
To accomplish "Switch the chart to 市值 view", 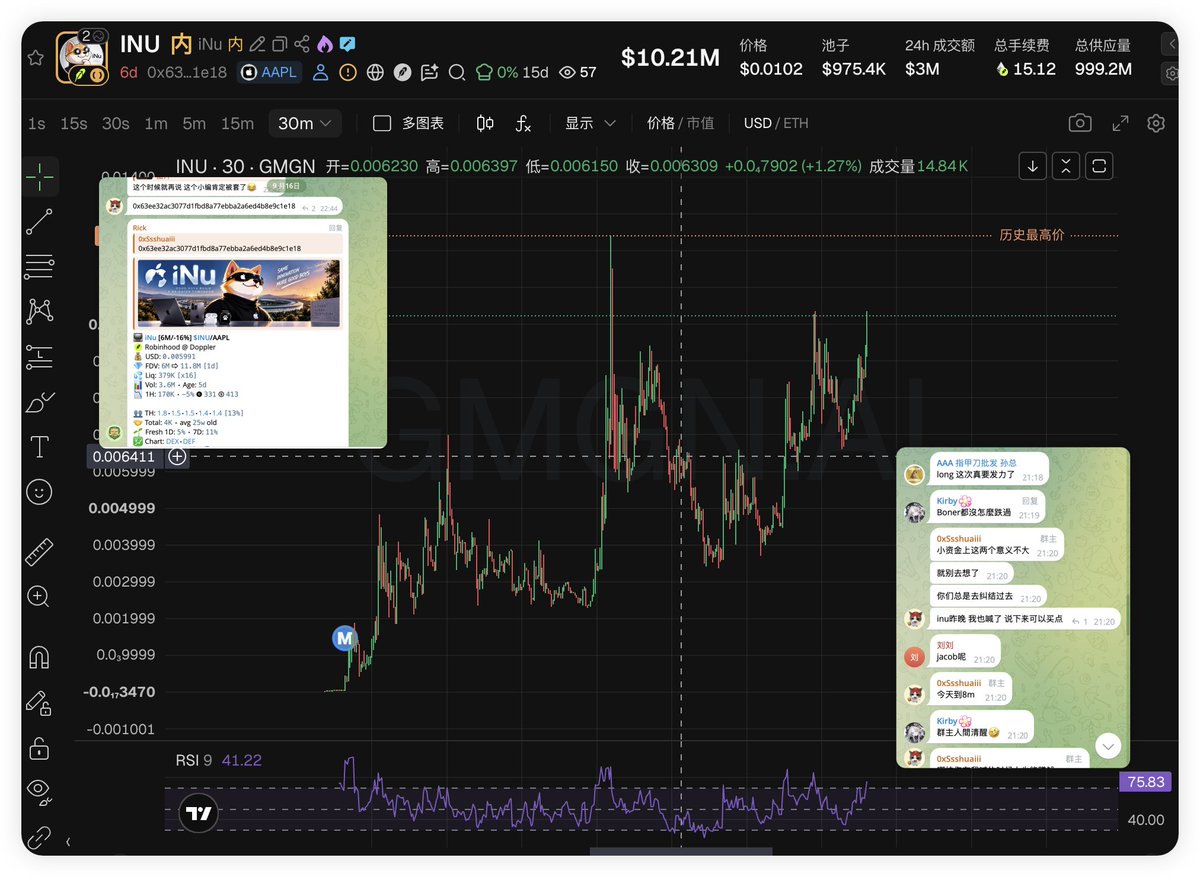I will tap(700, 123).
